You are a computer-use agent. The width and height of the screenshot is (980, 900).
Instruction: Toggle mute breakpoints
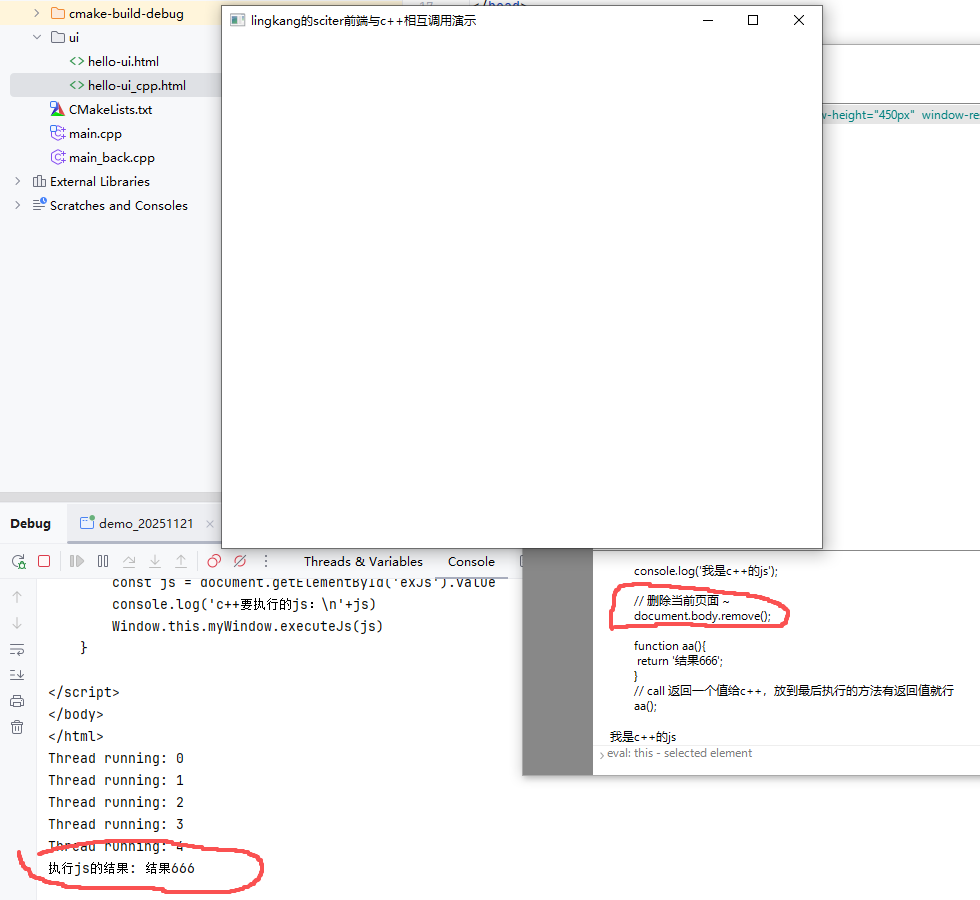click(240, 561)
